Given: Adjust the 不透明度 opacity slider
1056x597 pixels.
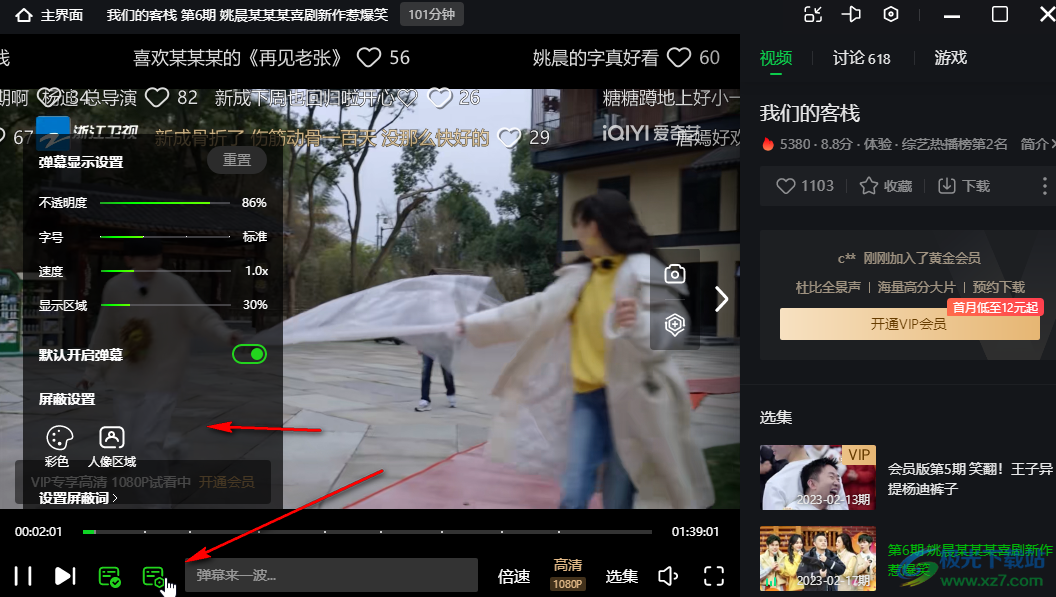Looking at the screenshot, I should 165,202.
